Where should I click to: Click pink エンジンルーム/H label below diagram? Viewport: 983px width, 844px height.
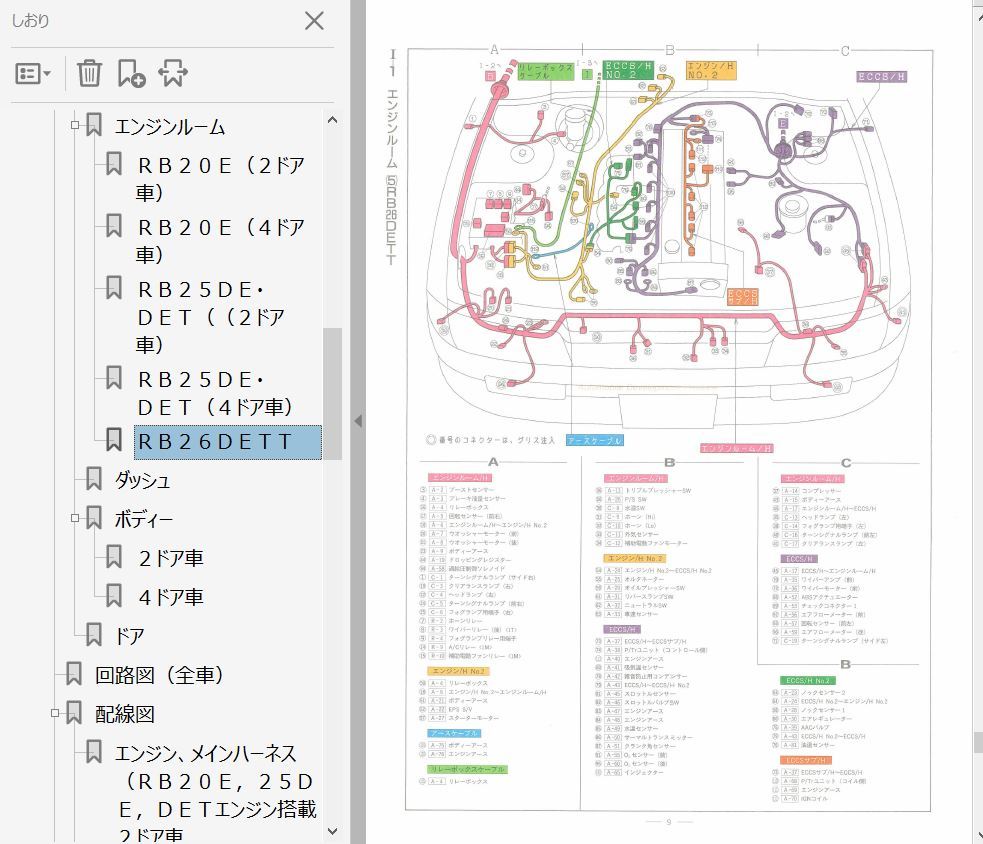(736, 448)
